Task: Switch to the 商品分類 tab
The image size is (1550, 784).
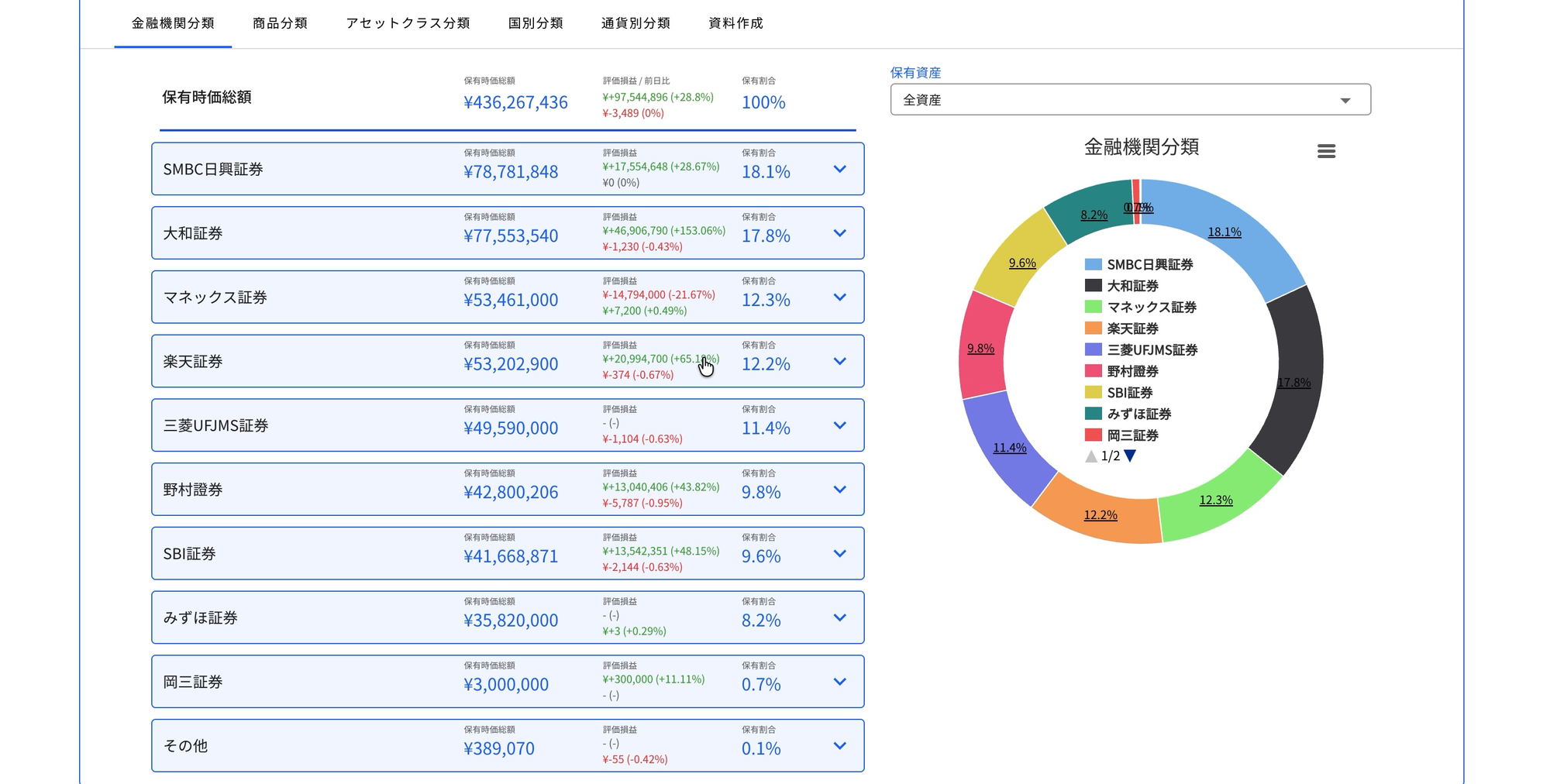Action: point(280,23)
